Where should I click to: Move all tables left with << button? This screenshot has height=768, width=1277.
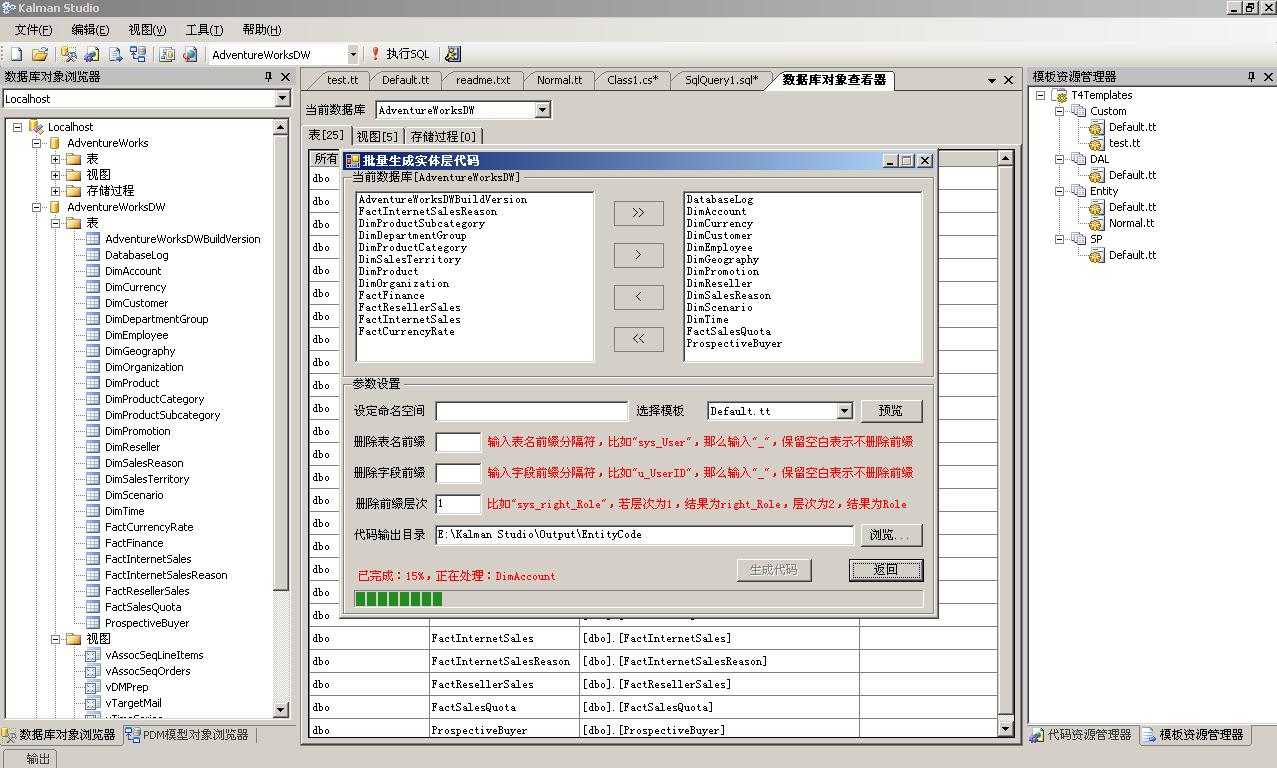[x=638, y=339]
